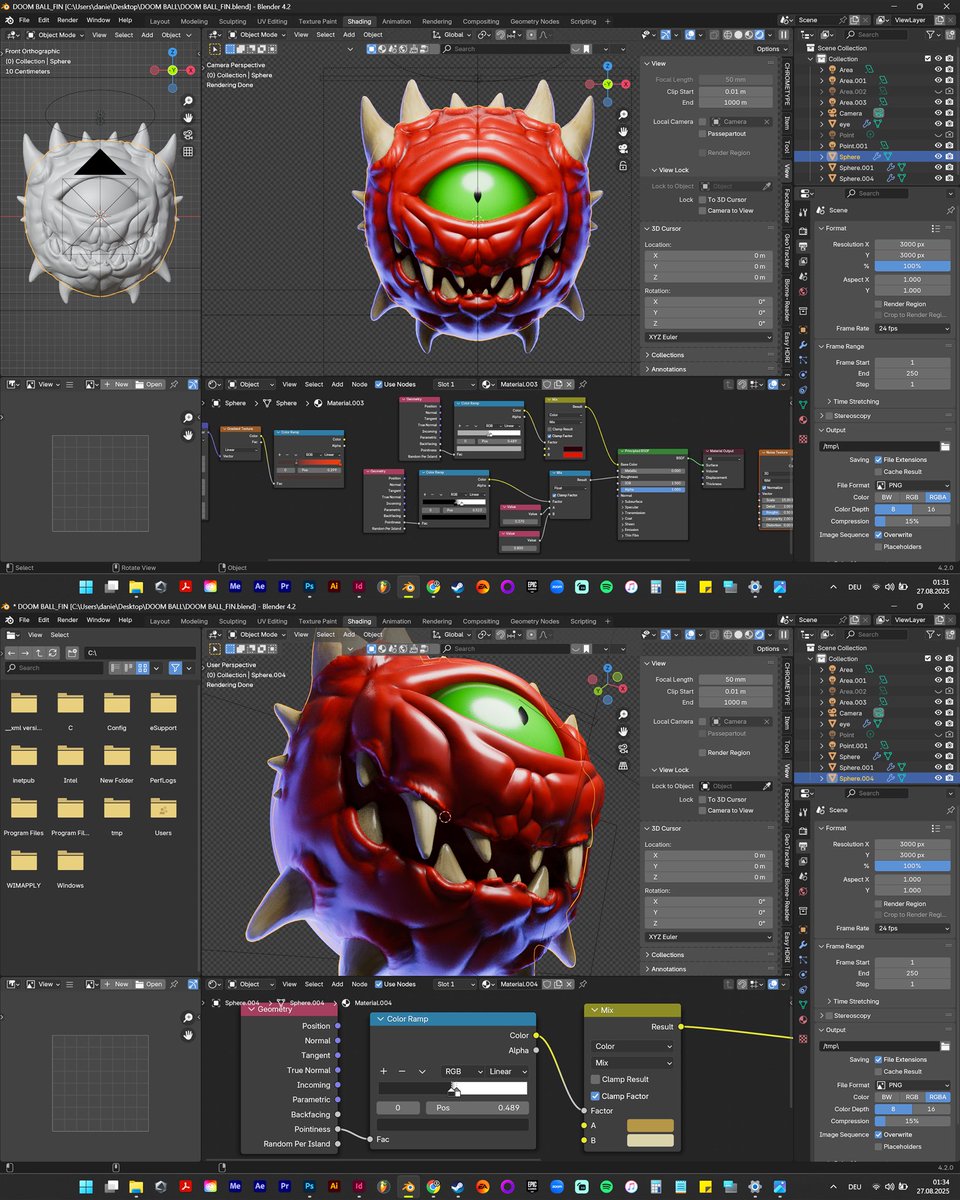Show Area.002 by clicking its eye icon
This screenshot has width=960, height=1200.
point(938,91)
